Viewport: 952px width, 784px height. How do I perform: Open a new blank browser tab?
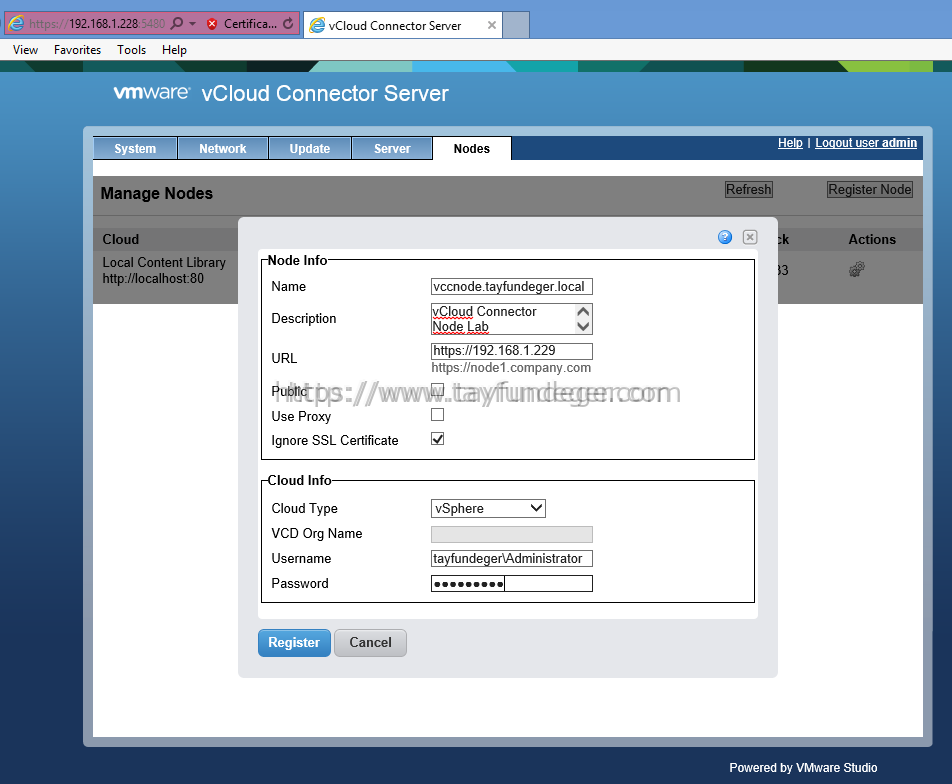click(x=516, y=26)
